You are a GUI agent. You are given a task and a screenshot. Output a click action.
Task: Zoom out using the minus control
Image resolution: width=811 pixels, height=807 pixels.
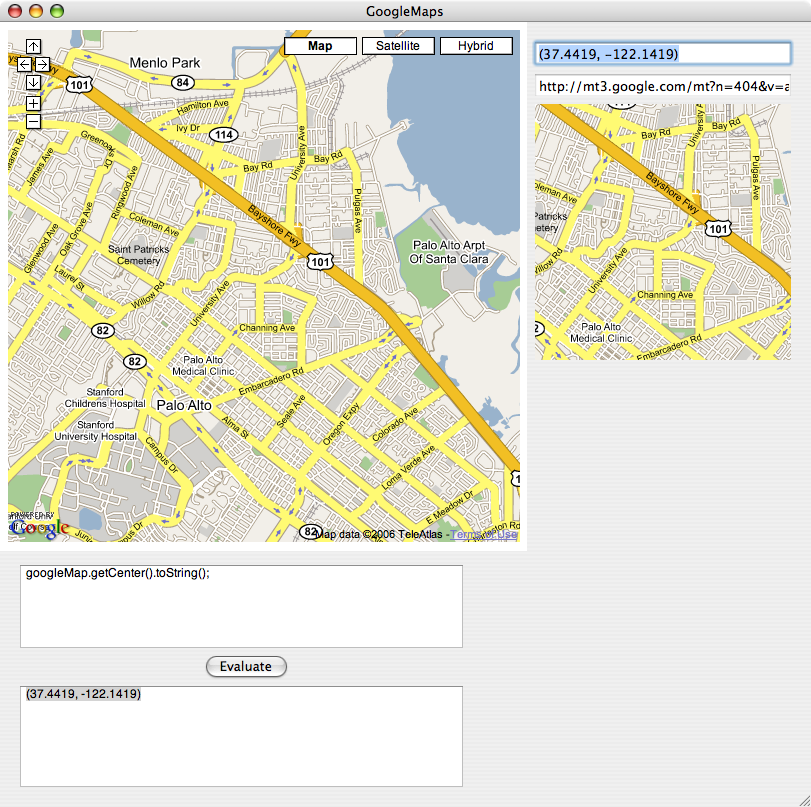click(x=34, y=122)
